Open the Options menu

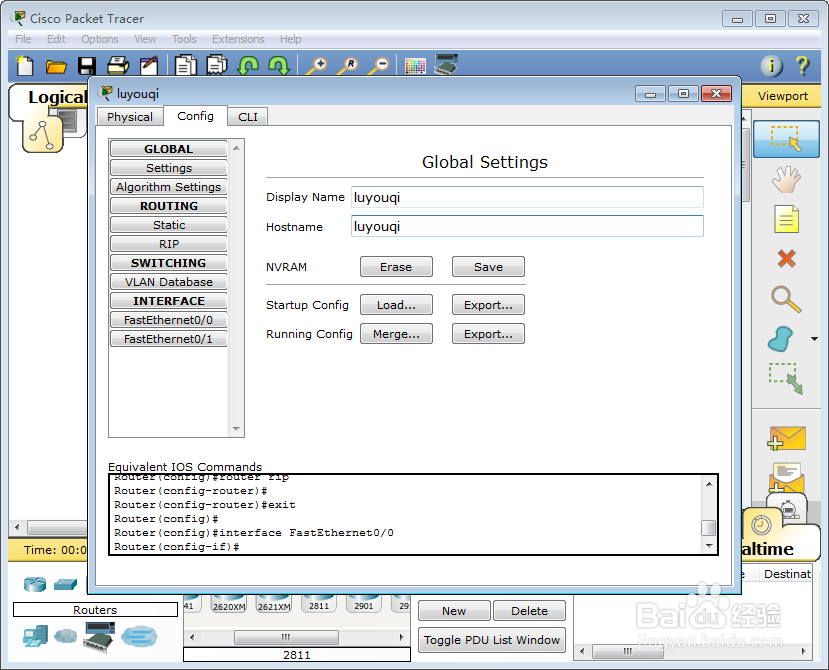click(99, 39)
